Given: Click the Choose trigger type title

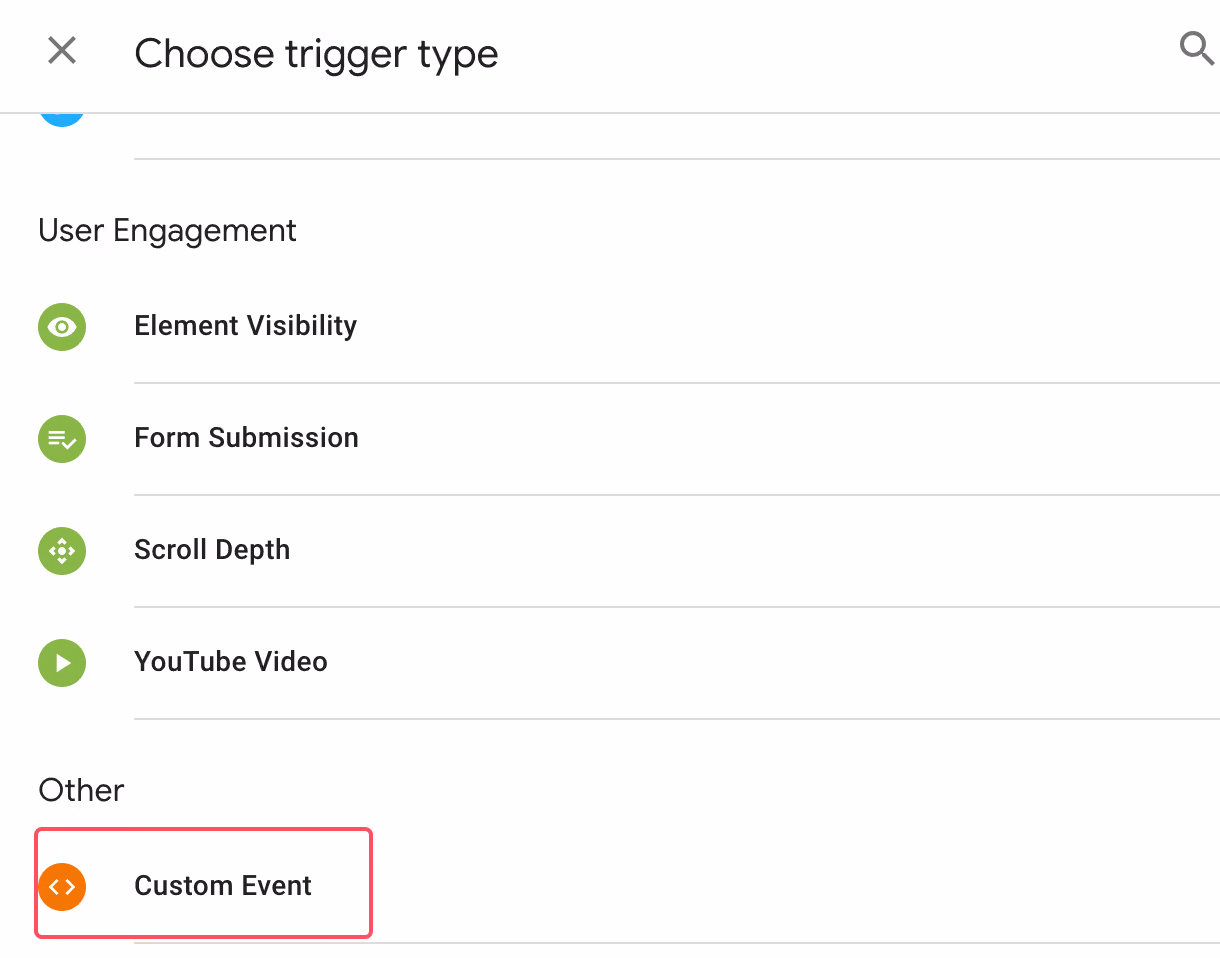Looking at the screenshot, I should coord(316,53).
